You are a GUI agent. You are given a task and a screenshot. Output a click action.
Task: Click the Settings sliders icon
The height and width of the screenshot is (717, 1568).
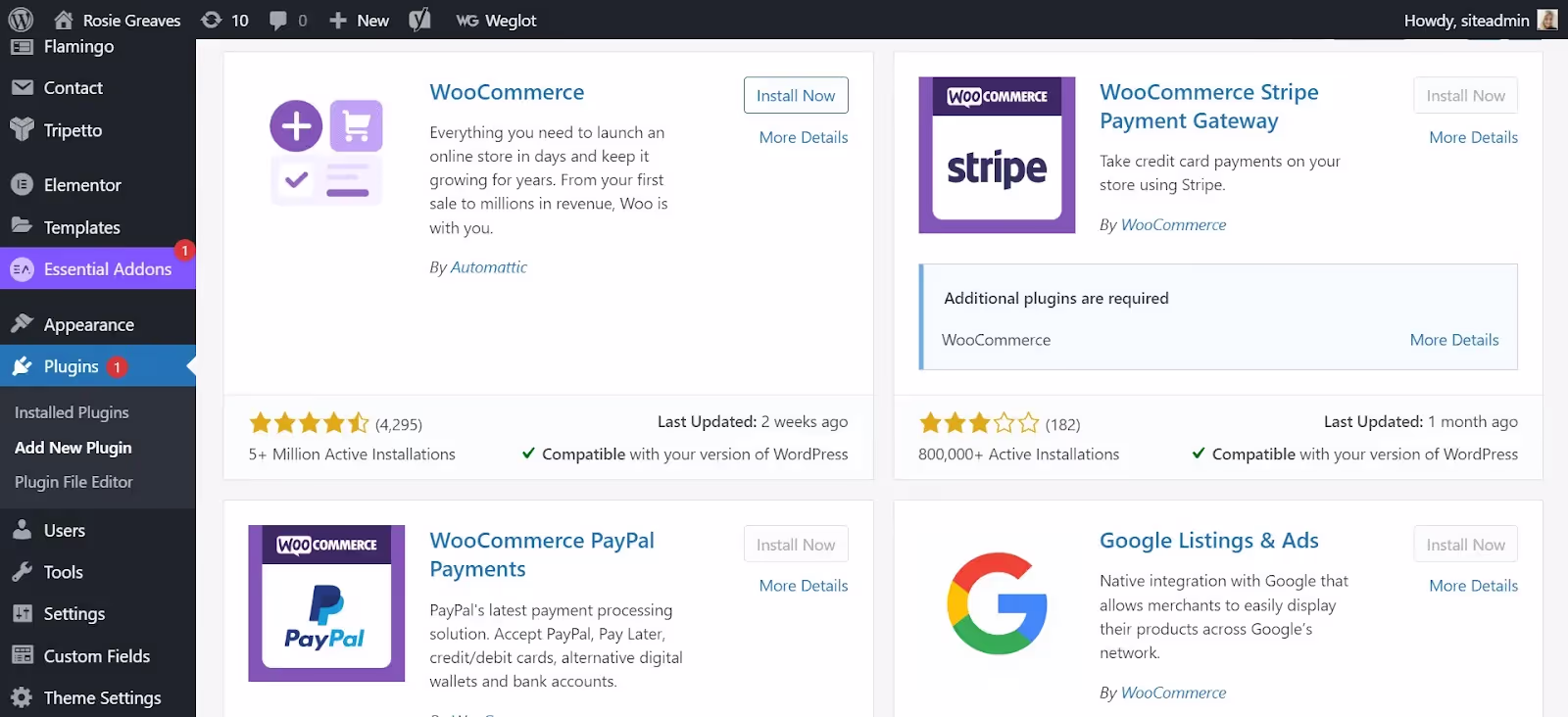tap(22, 613)
